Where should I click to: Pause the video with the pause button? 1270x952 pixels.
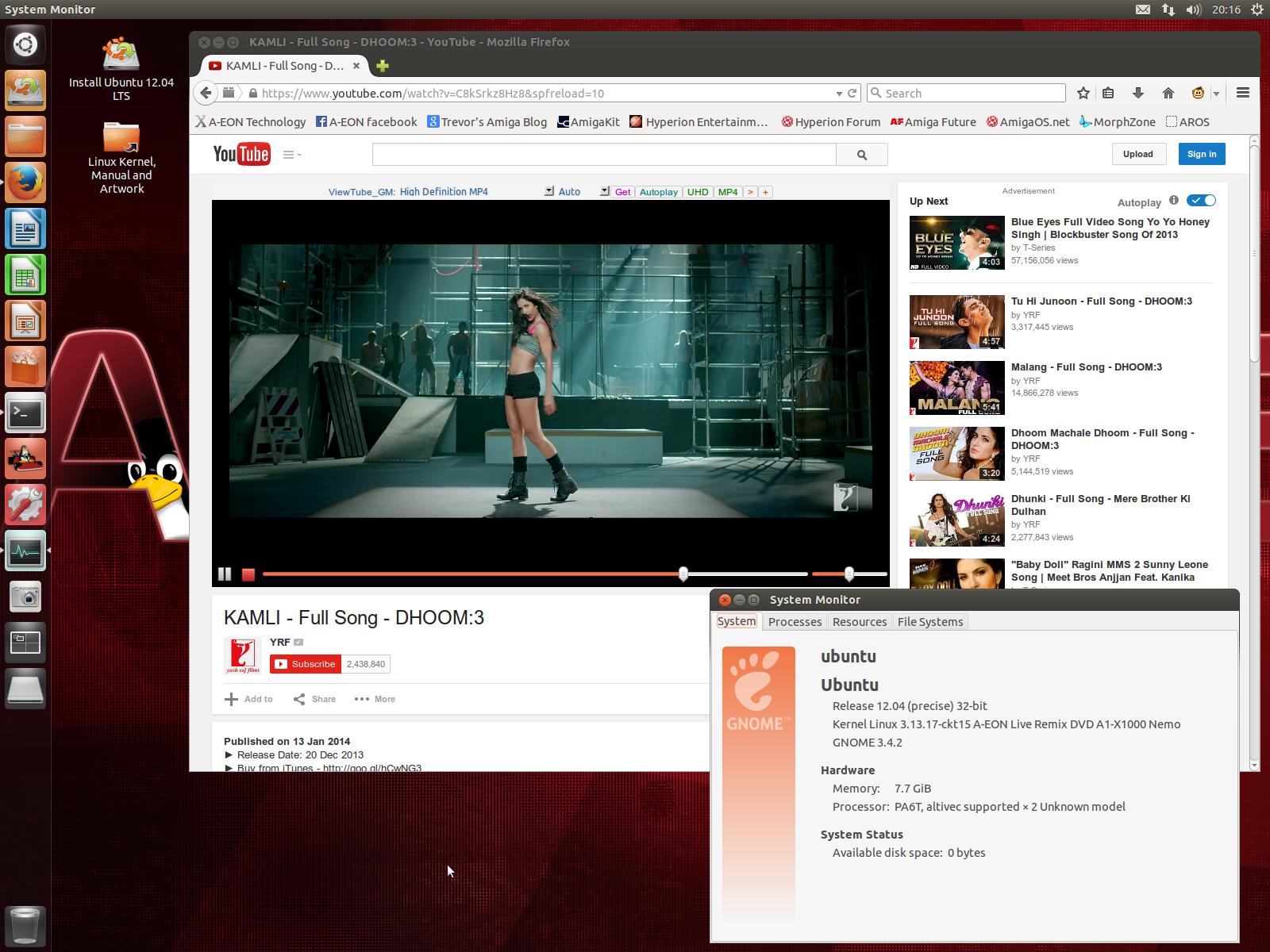click(x=225, y=574)
